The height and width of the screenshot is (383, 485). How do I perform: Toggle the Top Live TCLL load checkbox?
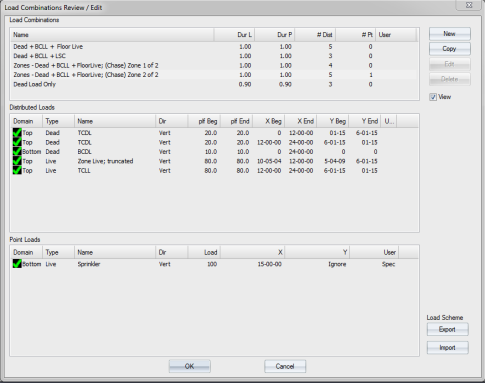(x=17, y=170)
